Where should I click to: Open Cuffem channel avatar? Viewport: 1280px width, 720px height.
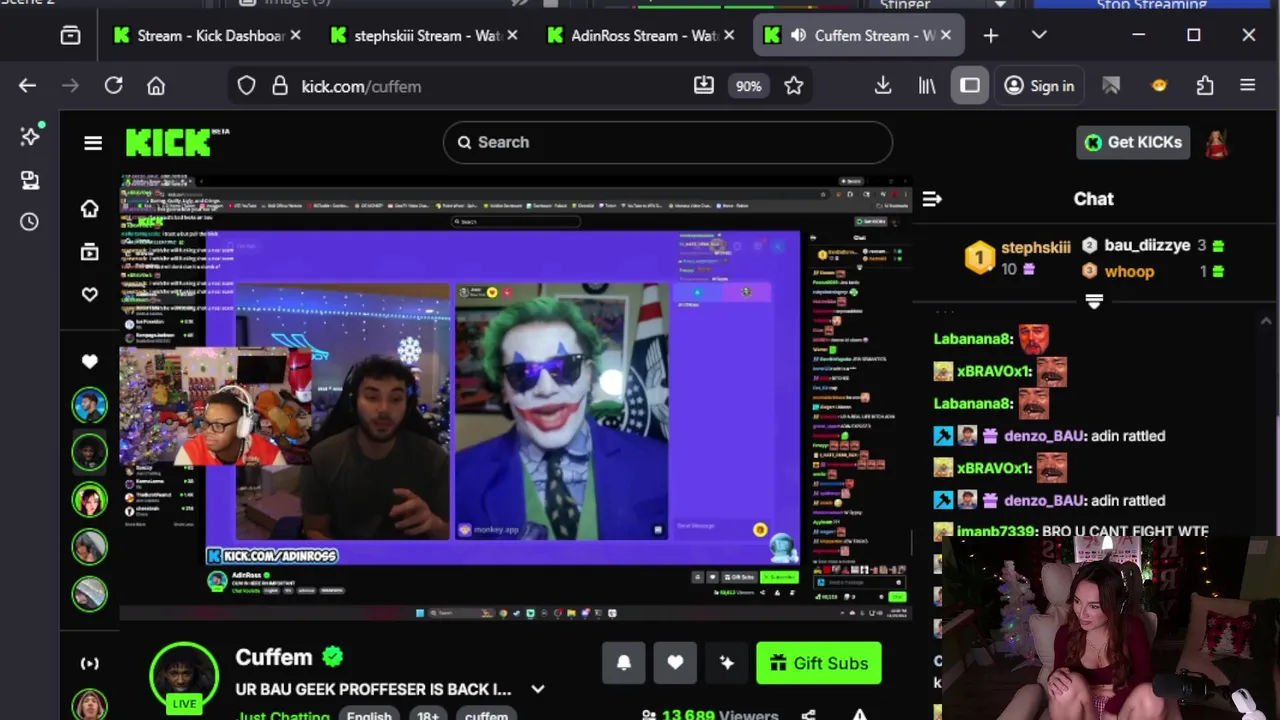pos(184,677)
